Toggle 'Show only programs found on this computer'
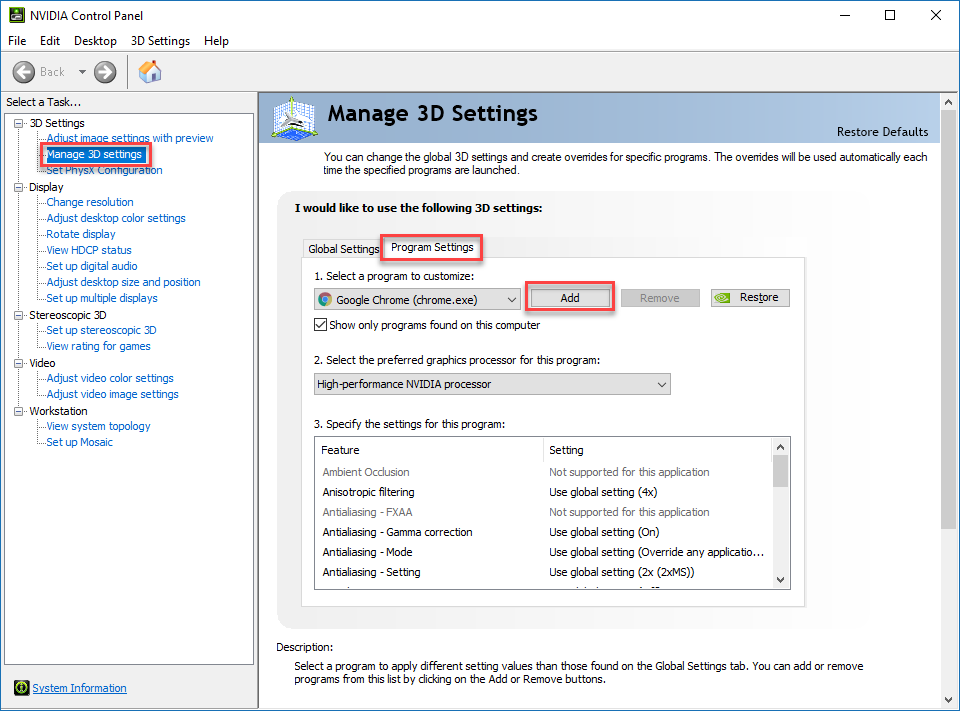Viewport: 960px width, 711px height. [x=320, y=325]
